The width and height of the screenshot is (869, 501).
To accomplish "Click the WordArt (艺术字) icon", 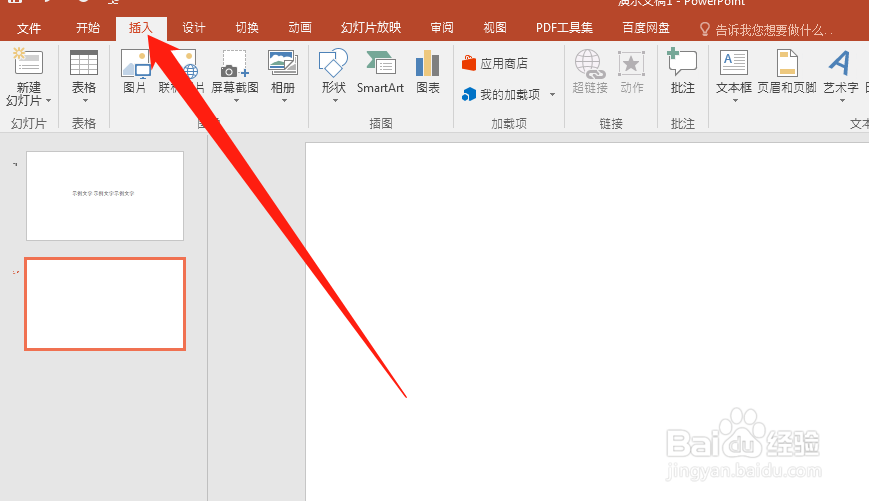I will point(840,63).
